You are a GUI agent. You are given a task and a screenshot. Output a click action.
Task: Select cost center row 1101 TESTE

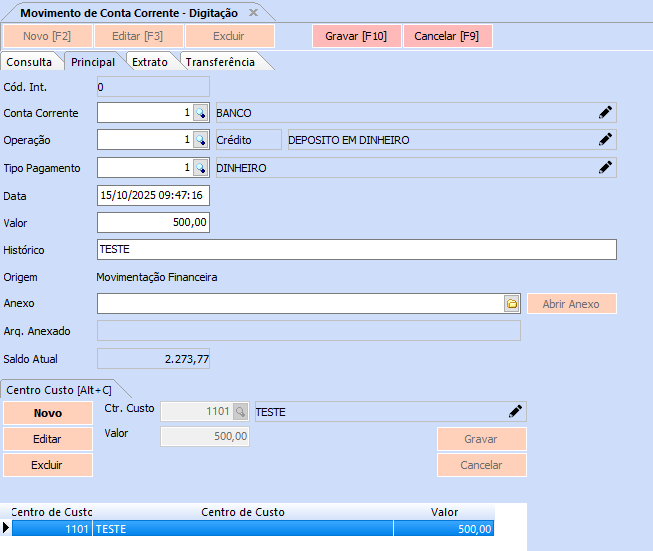[x=250, y=529]
